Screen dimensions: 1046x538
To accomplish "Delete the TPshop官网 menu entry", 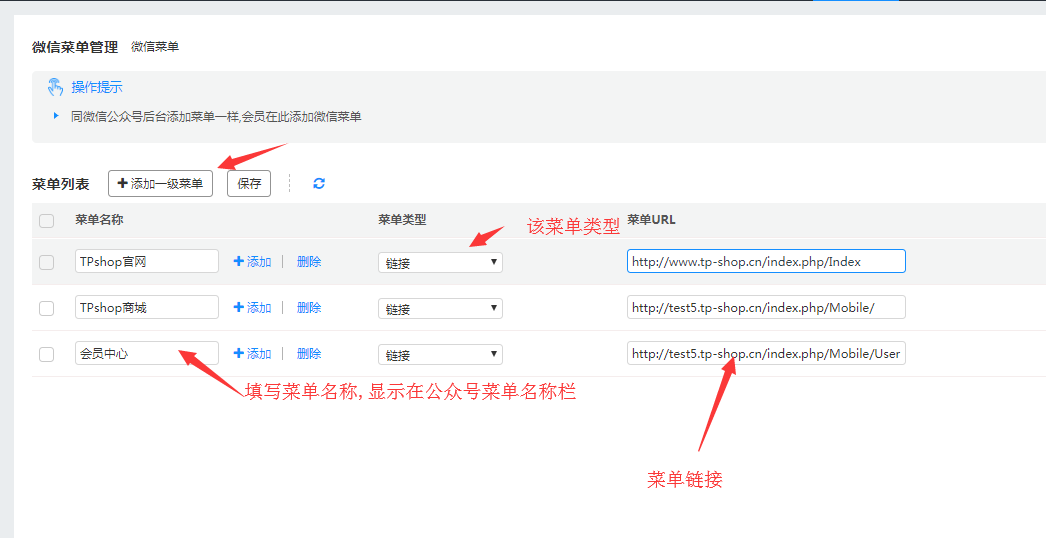I will pos(309,262).
